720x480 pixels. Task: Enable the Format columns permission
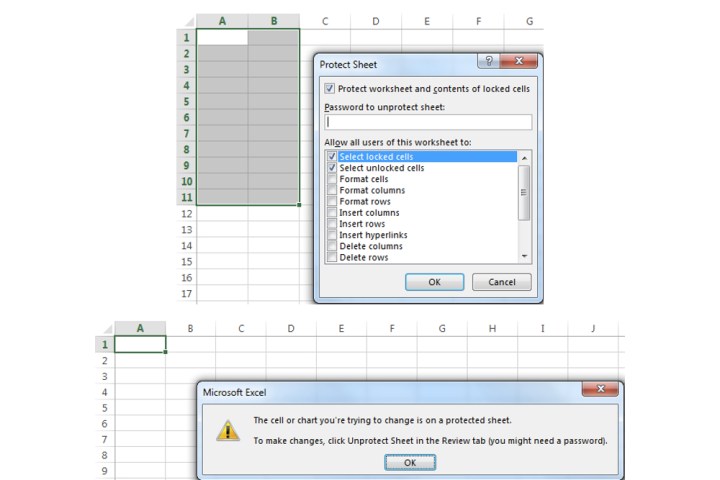(333, 190)
